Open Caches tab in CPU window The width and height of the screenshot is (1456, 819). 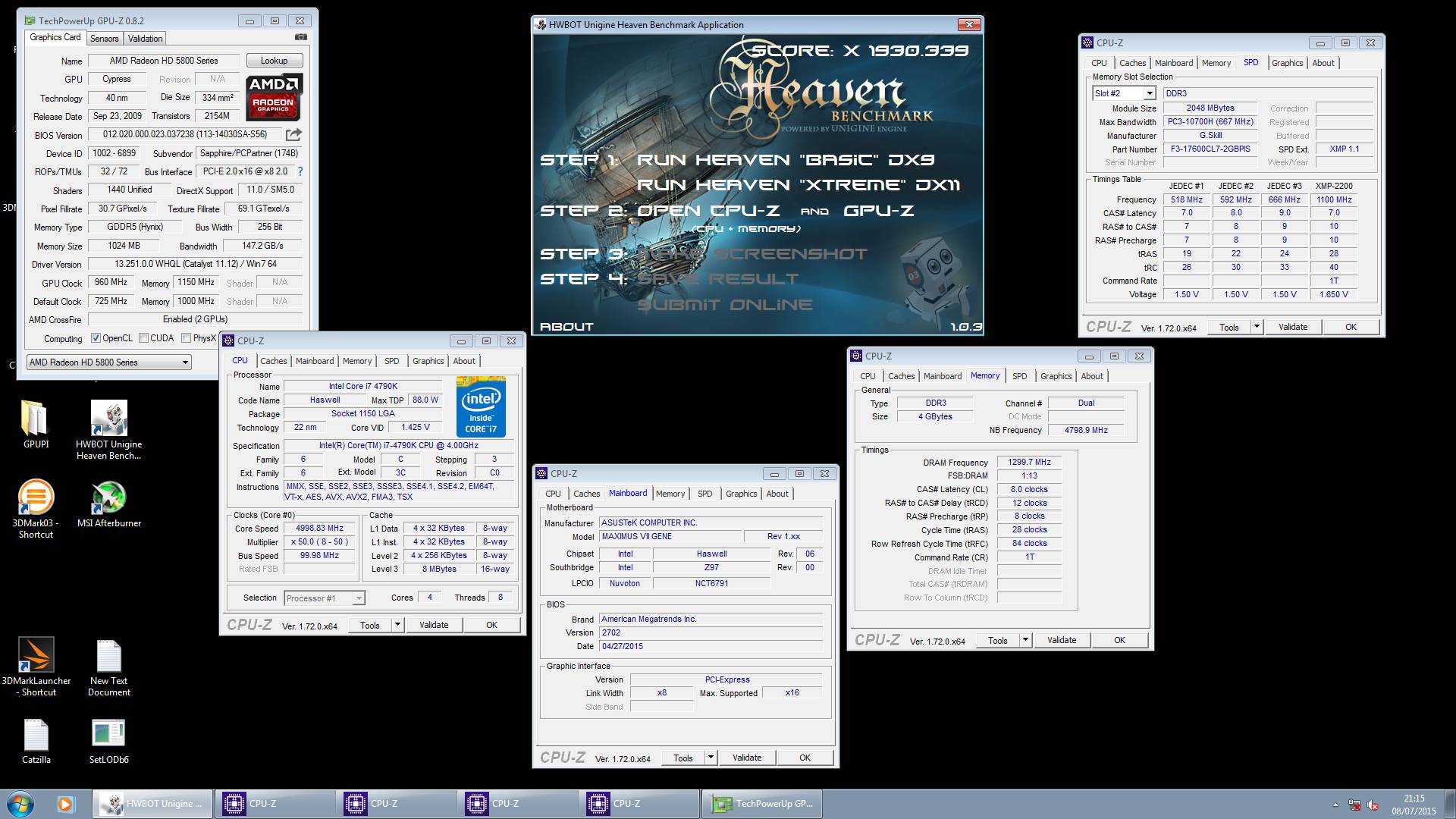(274, 361)
